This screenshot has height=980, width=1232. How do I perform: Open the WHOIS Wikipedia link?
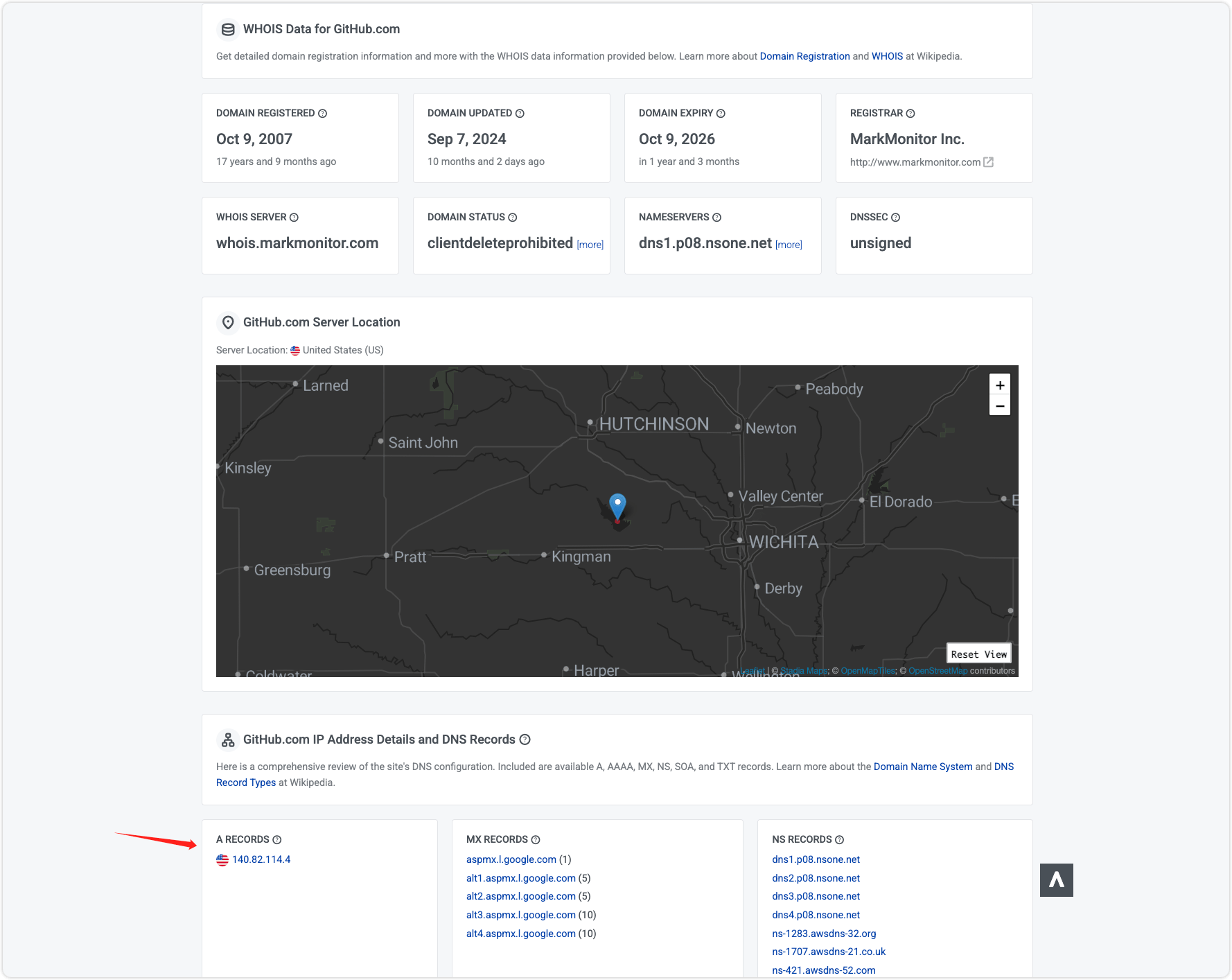888,56
